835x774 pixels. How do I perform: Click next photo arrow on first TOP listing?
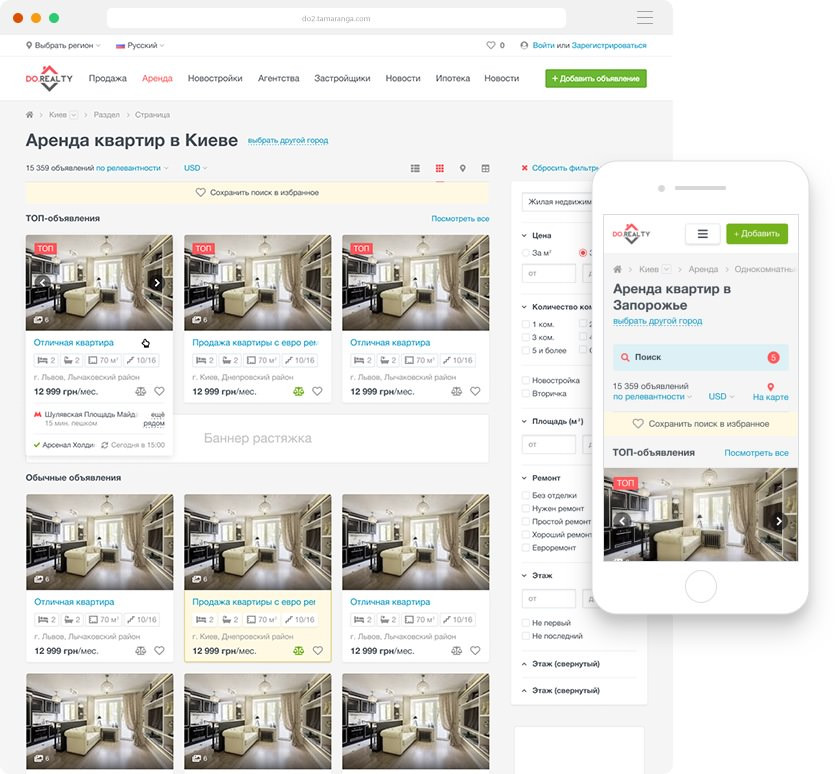point(157,282)
